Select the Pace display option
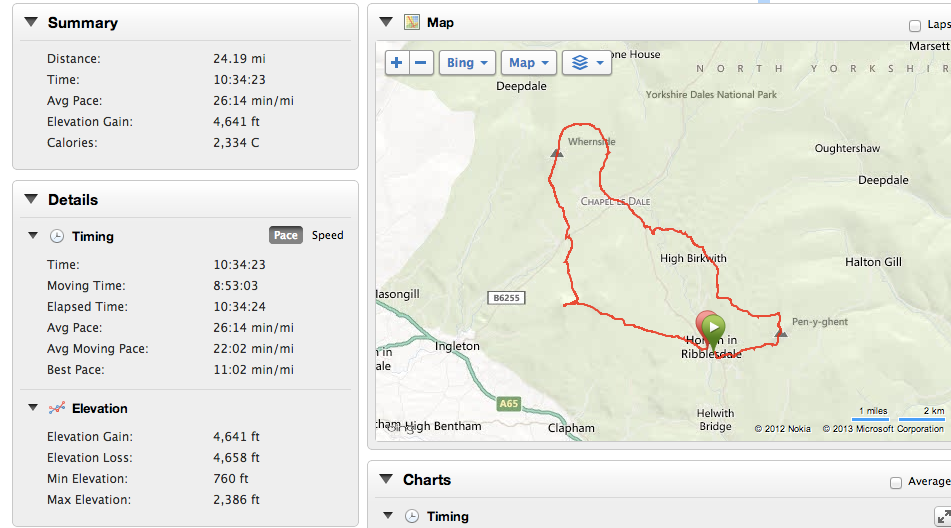The height and width of the screenshot is (528, 951). click(286, 236)
